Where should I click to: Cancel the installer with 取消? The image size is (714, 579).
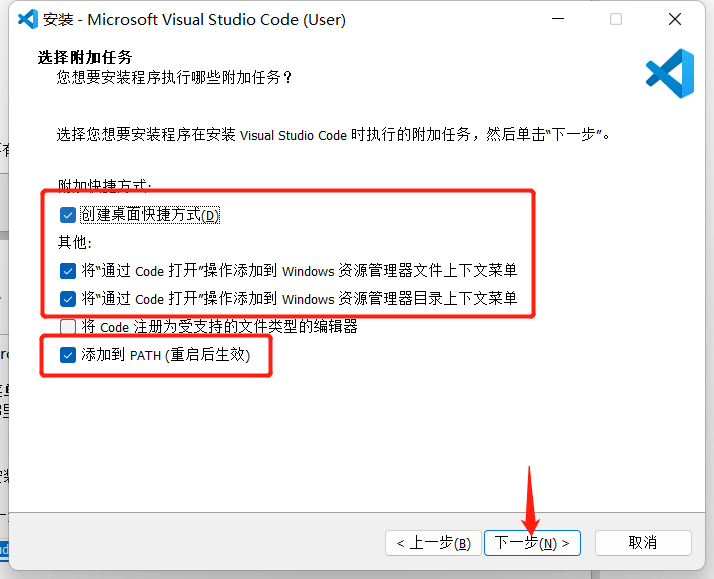643,543
